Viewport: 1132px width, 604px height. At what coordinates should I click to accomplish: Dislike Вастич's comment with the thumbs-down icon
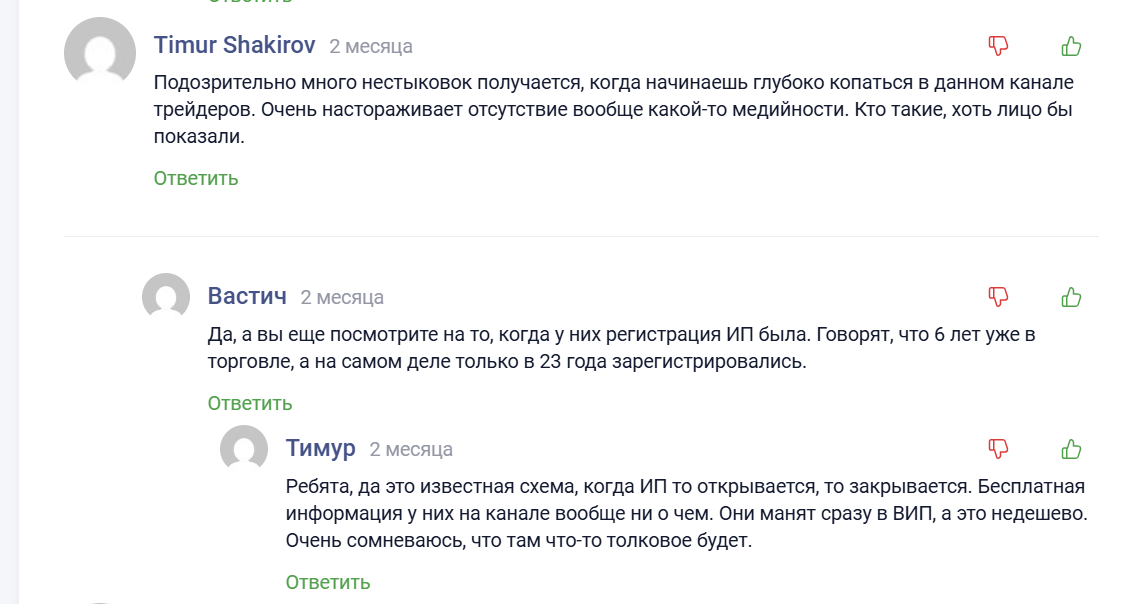tap(998, 296)
